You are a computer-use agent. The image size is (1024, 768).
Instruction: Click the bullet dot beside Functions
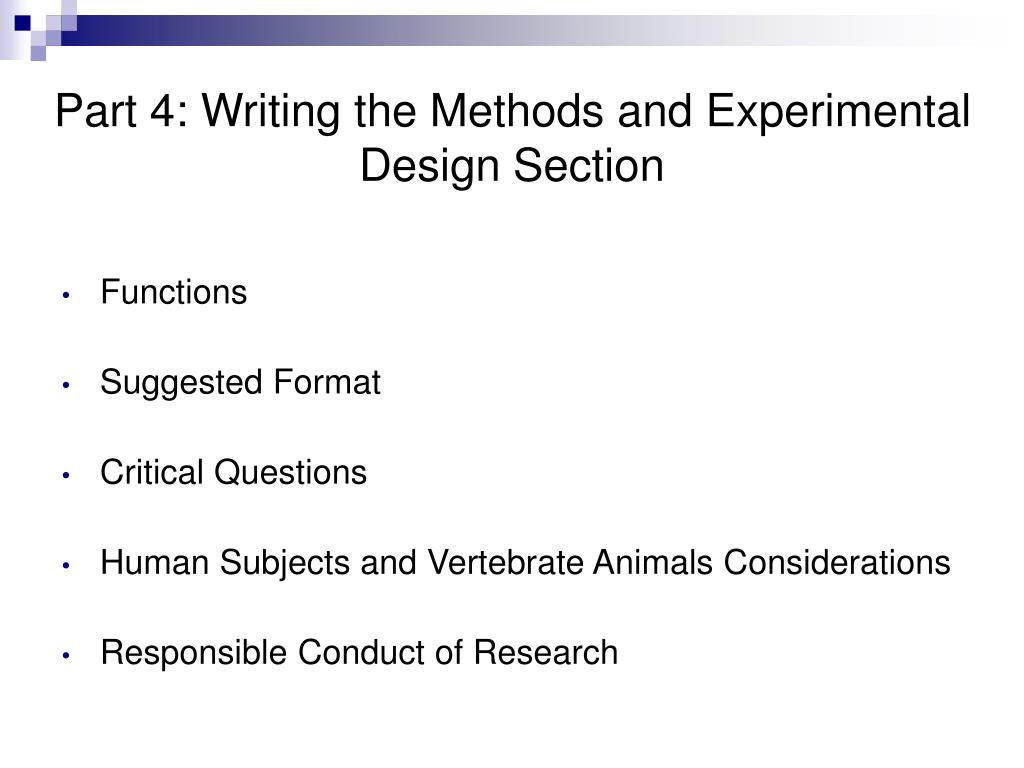pos(65,295)
